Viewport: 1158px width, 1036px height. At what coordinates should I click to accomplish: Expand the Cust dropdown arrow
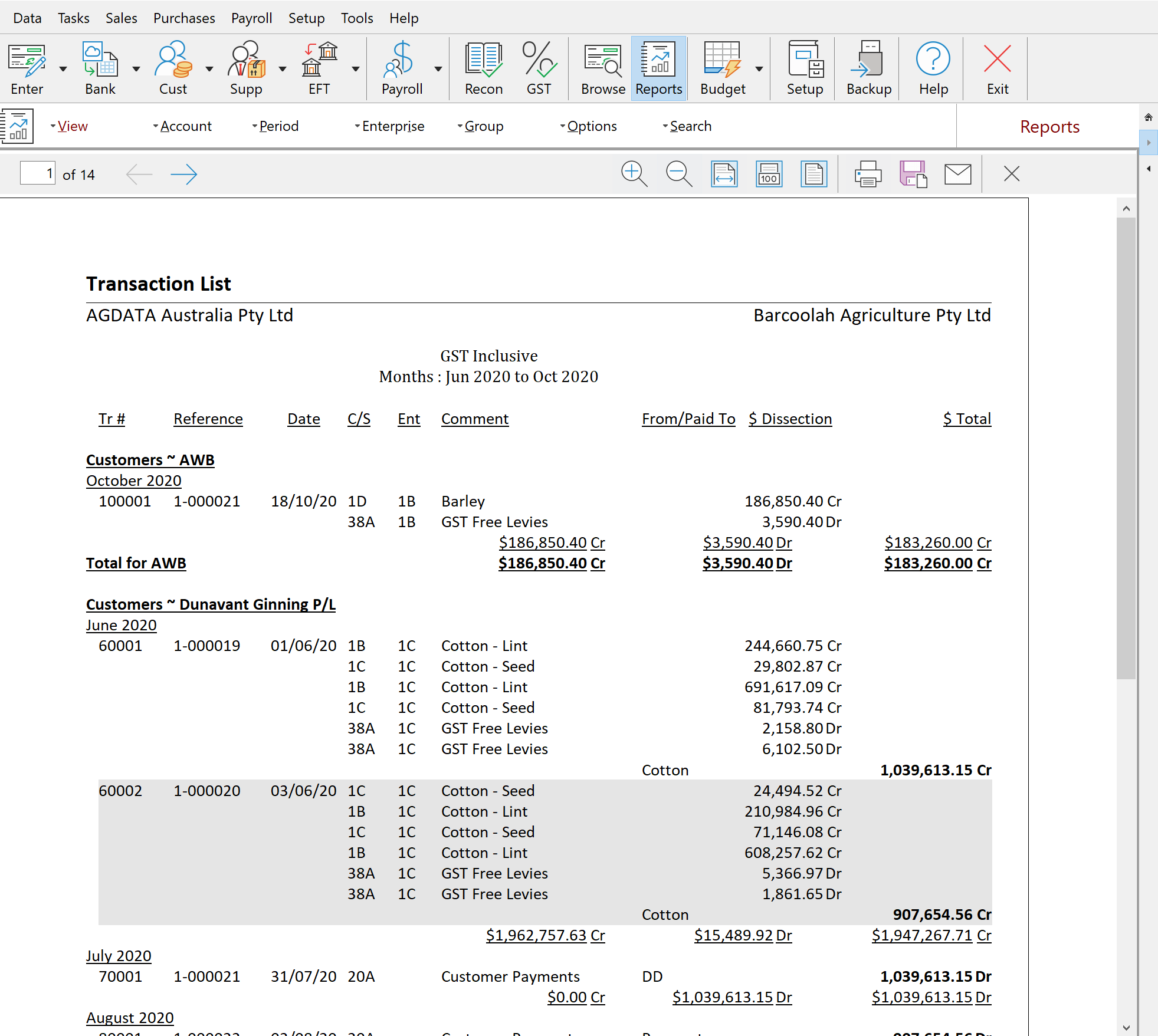(x=209, y=69)
